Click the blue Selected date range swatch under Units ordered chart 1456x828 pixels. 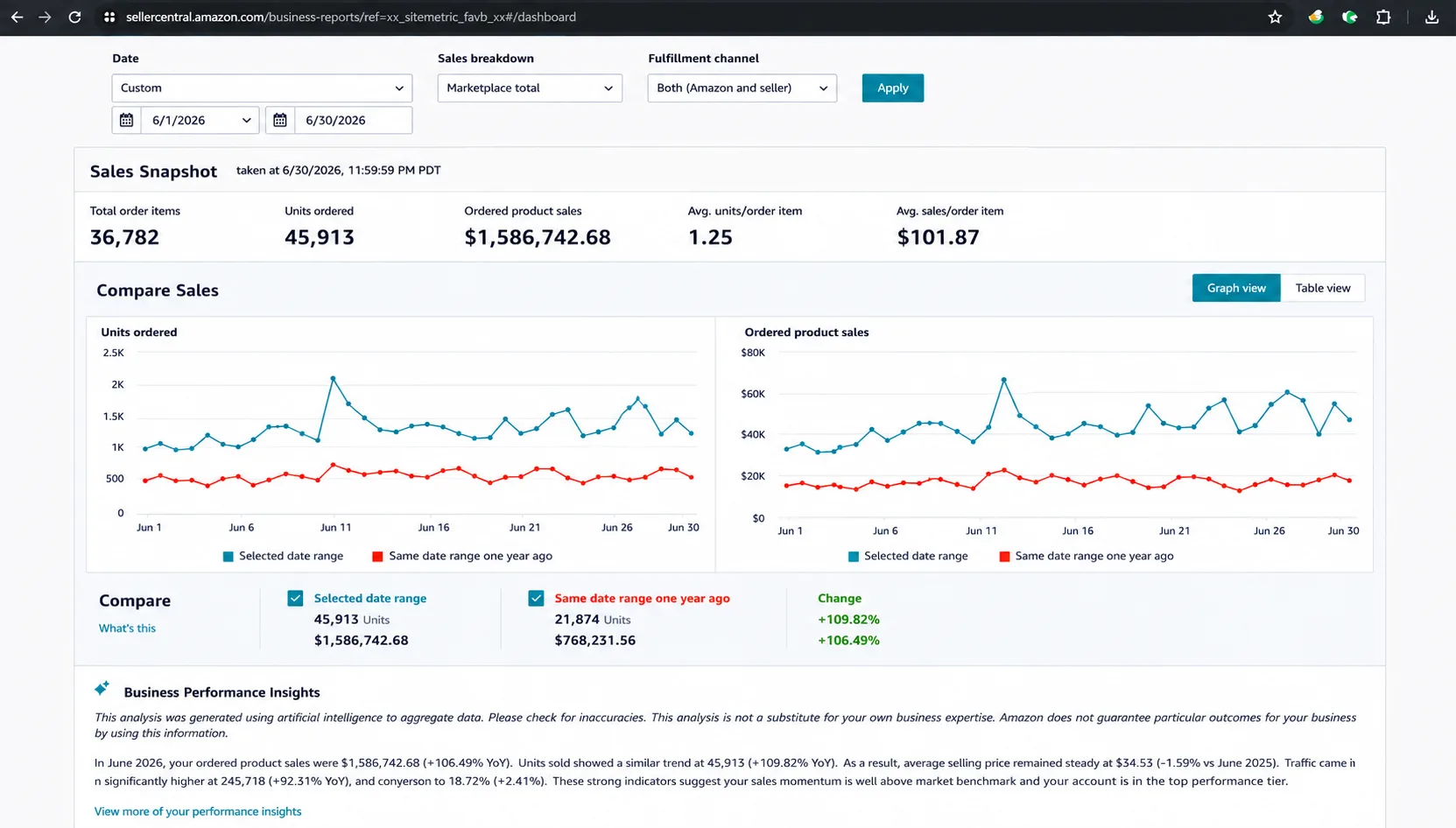[229, 557]
